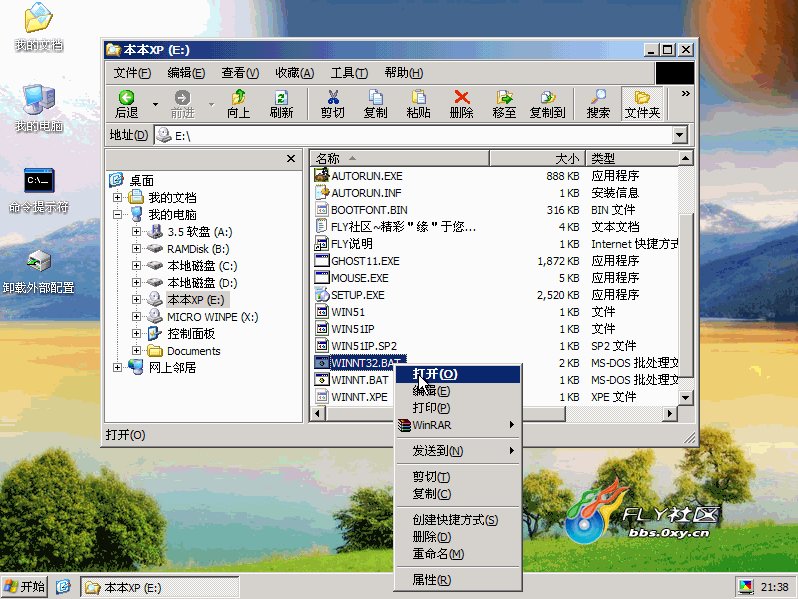This screenshot has width=798, height=599.
Task: Collapse 我的电脑 in the folder tree
Action: point(118,215)
